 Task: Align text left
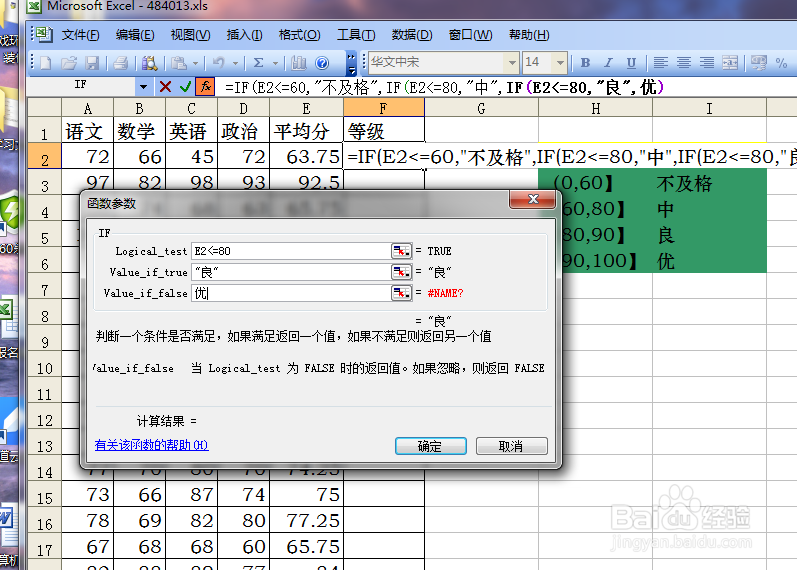pyautogui.click(x=660, y=63)
